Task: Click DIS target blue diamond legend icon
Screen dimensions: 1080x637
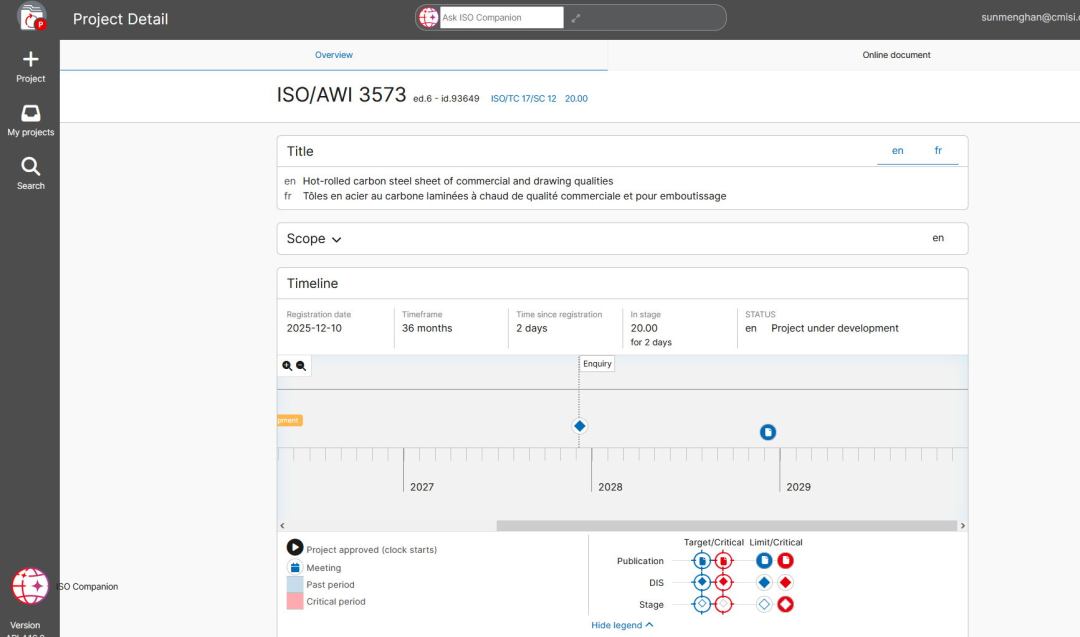Action: 702,583
